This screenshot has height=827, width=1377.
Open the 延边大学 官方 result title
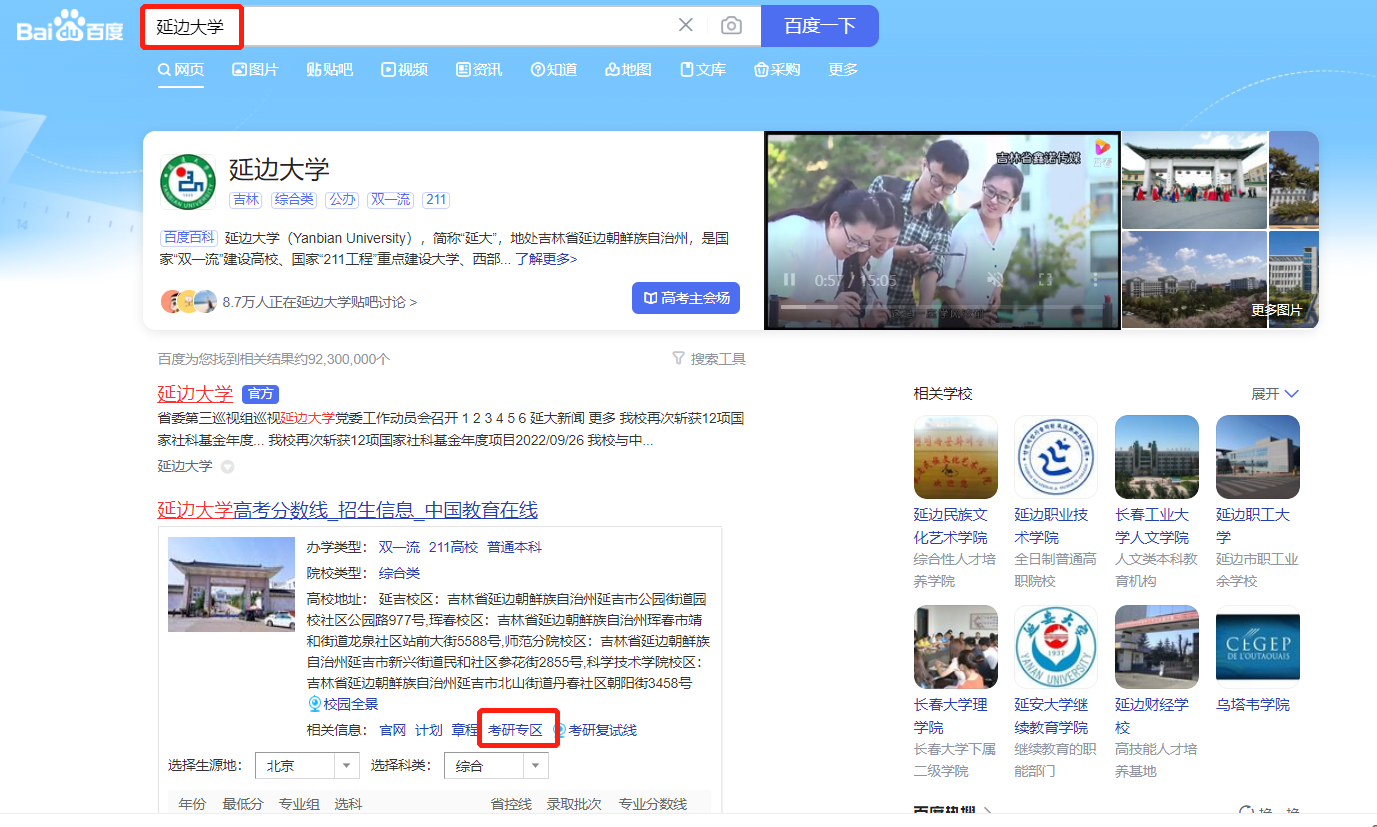(x=195, y=393)
